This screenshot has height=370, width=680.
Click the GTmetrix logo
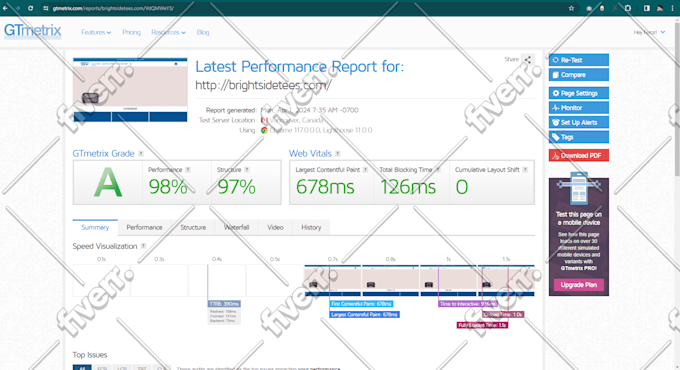[x=33, y=31]
